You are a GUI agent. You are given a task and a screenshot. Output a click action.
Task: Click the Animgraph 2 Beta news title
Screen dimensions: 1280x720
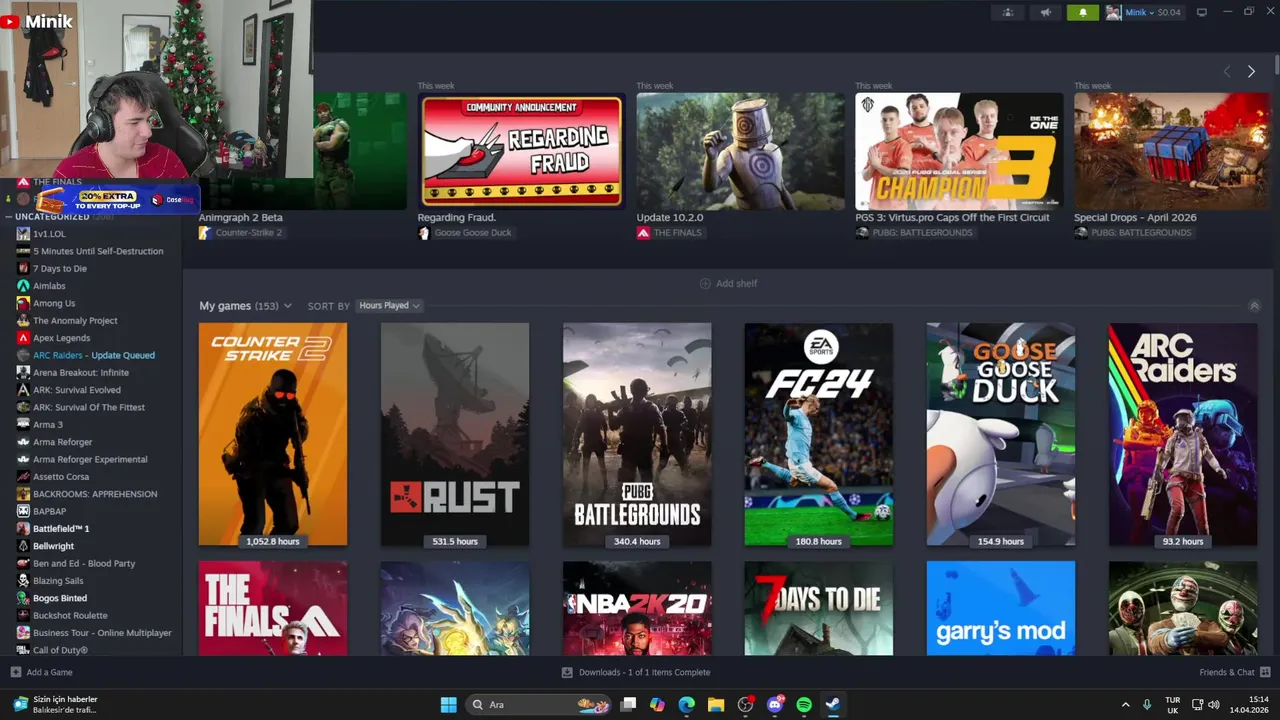[x=241, y=217]
